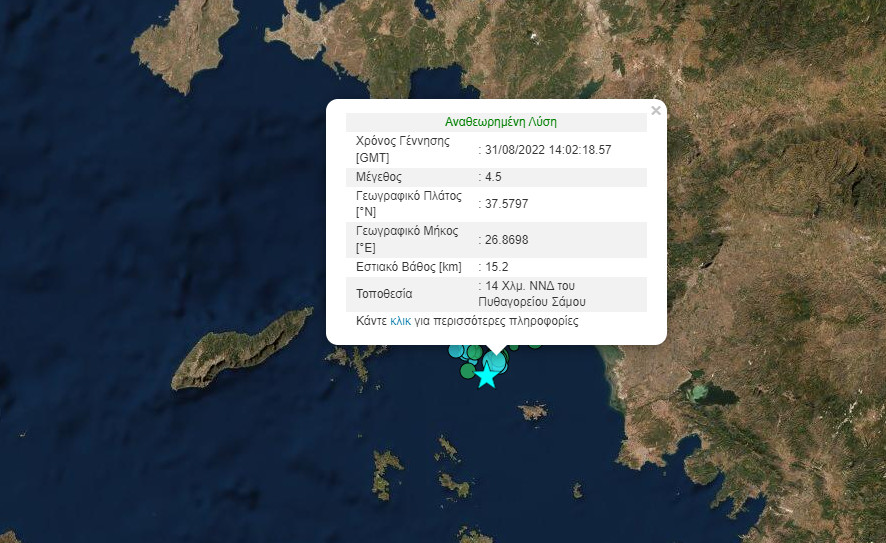
Task: Click the lake on the eastern mainland
Action: (x=703, y=391)
